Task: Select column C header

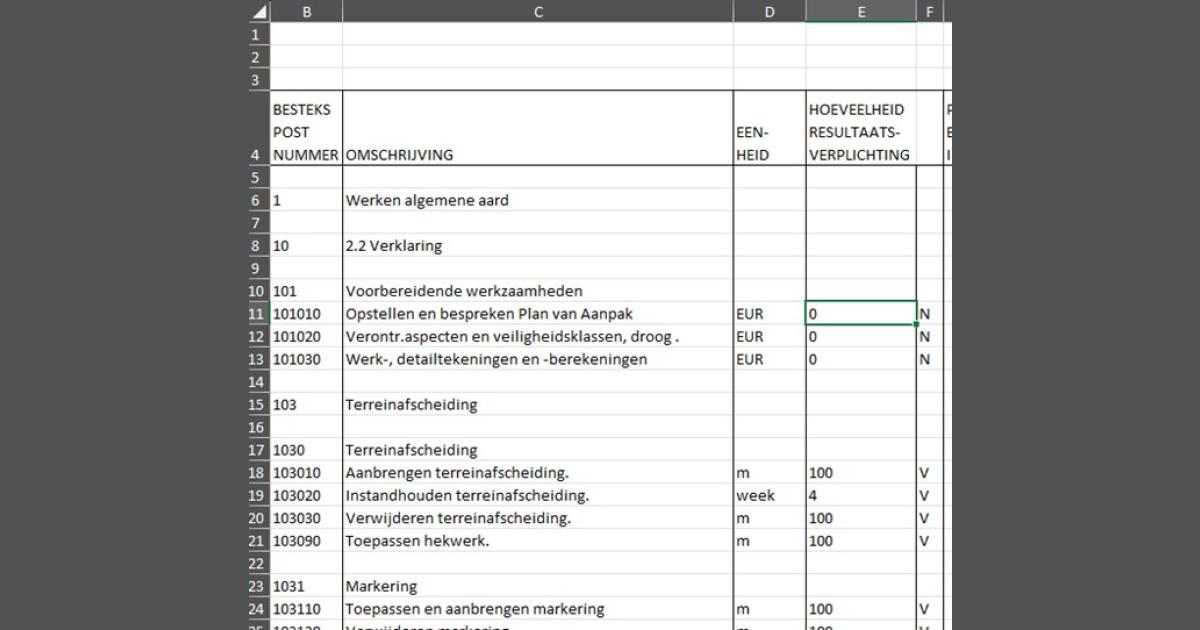Action: 538,11
